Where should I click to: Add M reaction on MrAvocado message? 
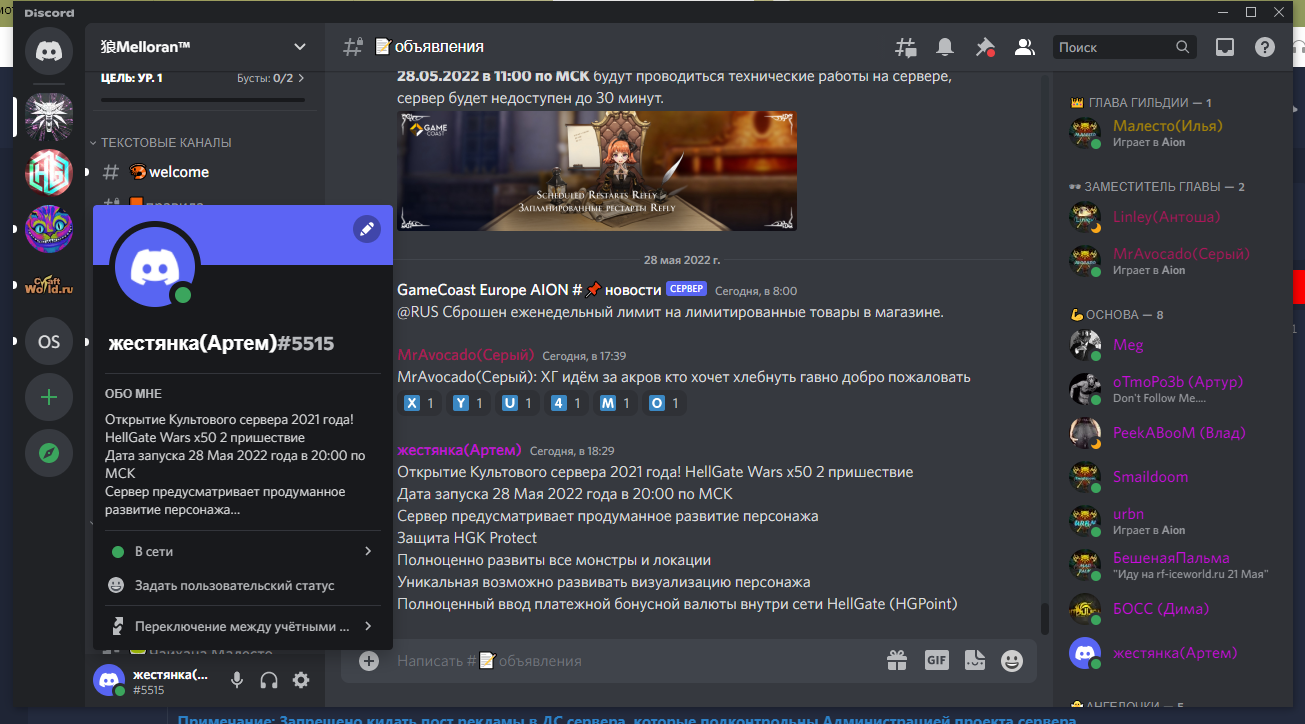615,403
